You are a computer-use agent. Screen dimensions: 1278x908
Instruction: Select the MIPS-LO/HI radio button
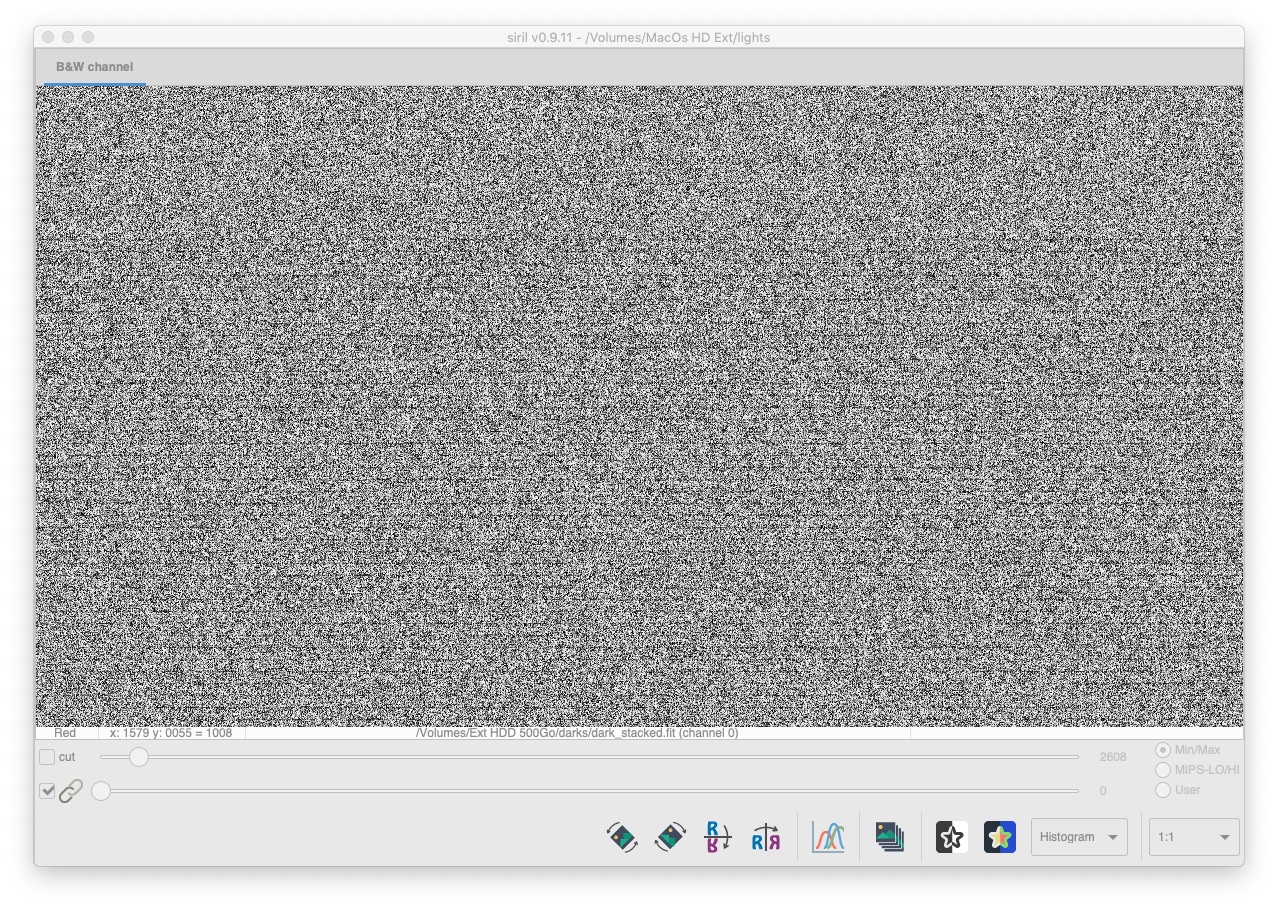(x=1162, y=770)
